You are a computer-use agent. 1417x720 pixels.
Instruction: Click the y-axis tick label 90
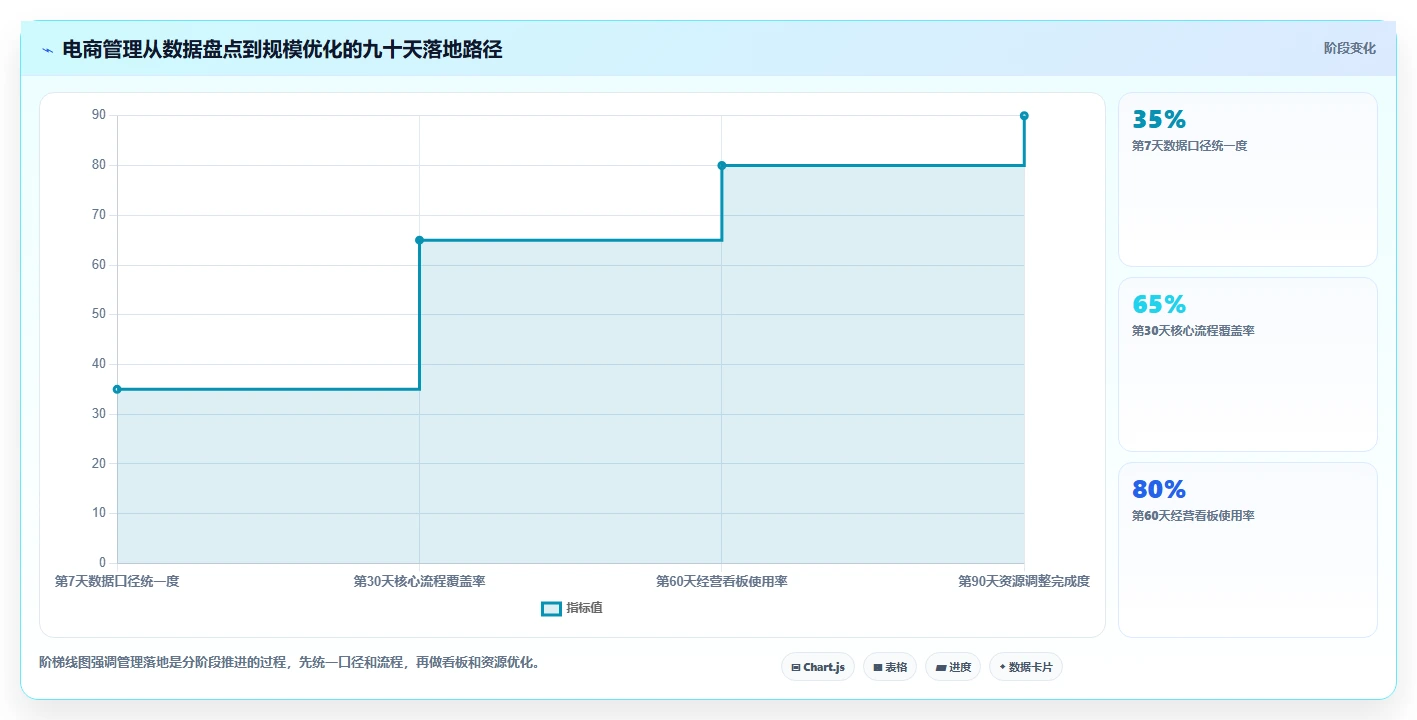(99, 115)
